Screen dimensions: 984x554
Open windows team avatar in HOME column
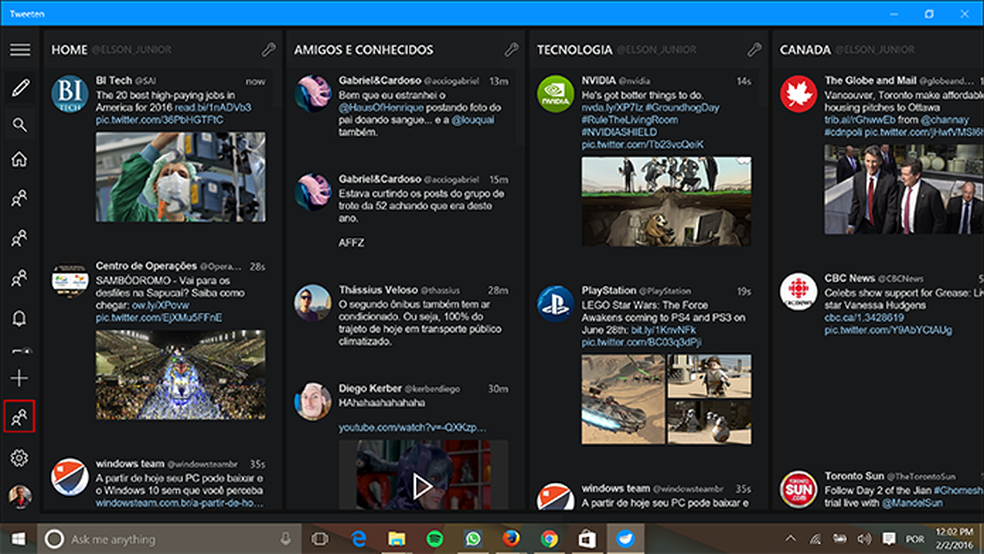point(70,477)
